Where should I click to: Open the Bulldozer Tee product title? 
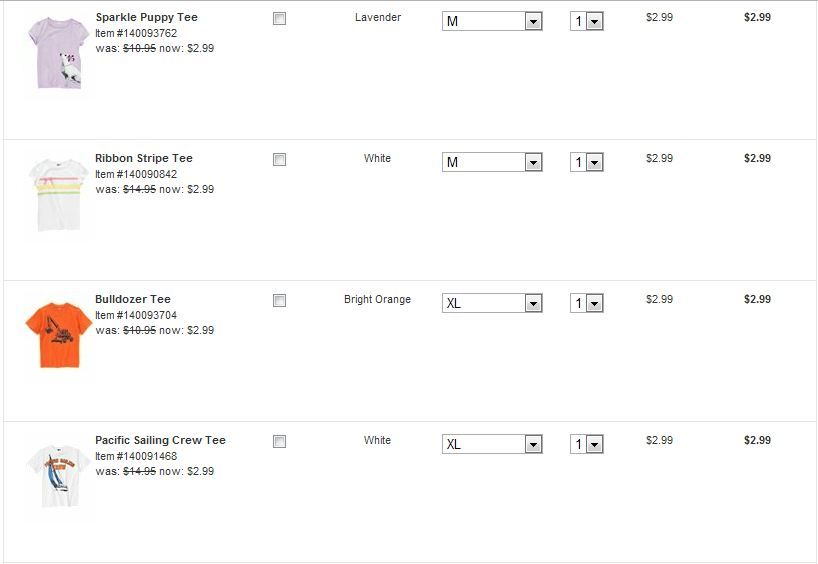132,299
